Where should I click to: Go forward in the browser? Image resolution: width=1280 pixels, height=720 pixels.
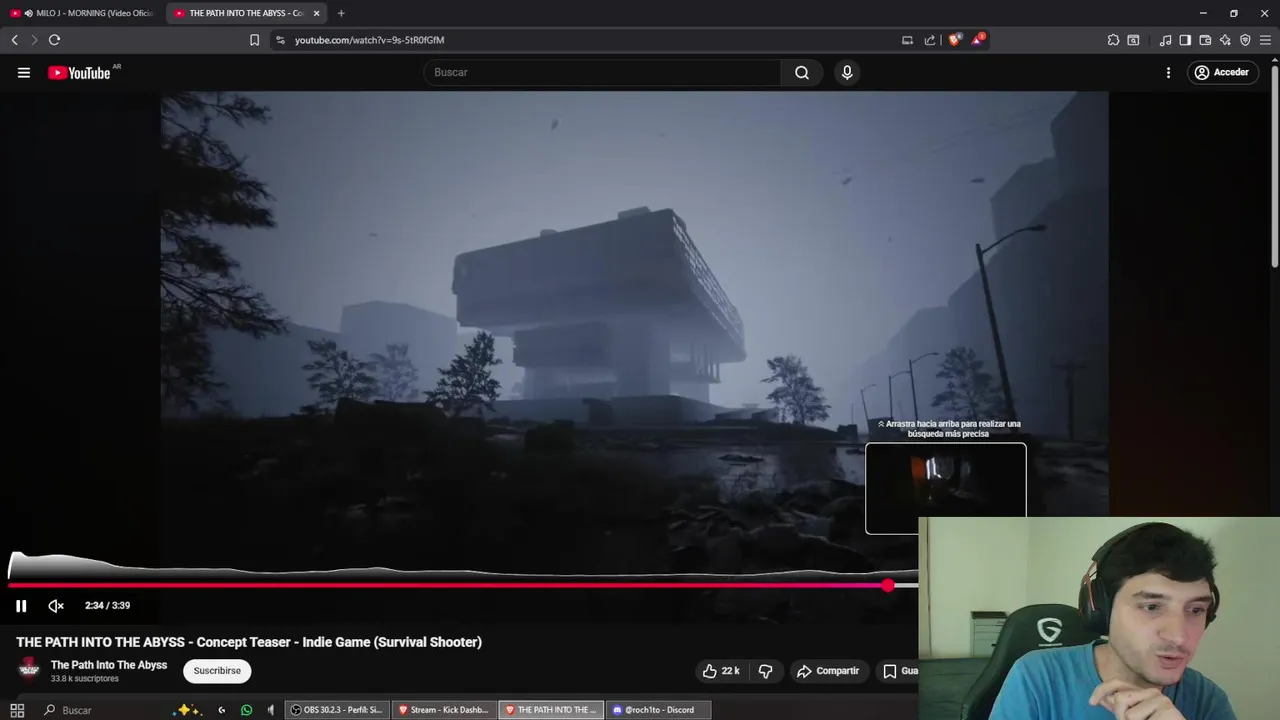point(34,40)
